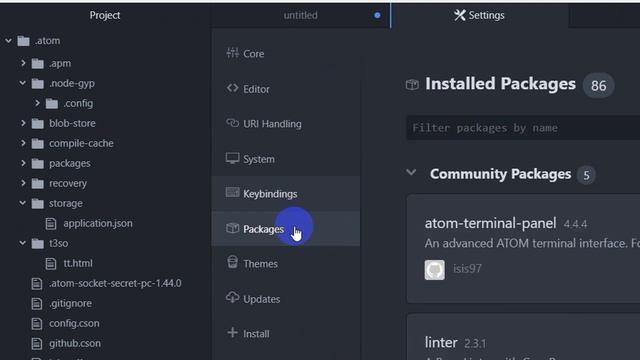Collapse the storage folder chevron
This screenshot has height=360, width=640.
pos(23,203)
